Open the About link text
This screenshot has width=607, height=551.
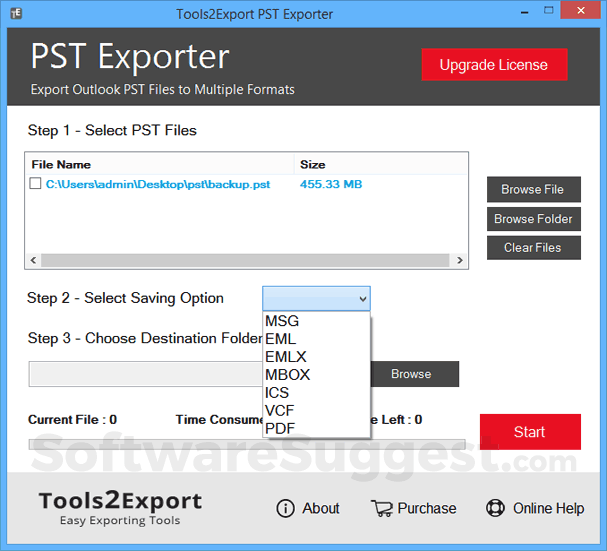pyautogui.click(x=321, y=508)
